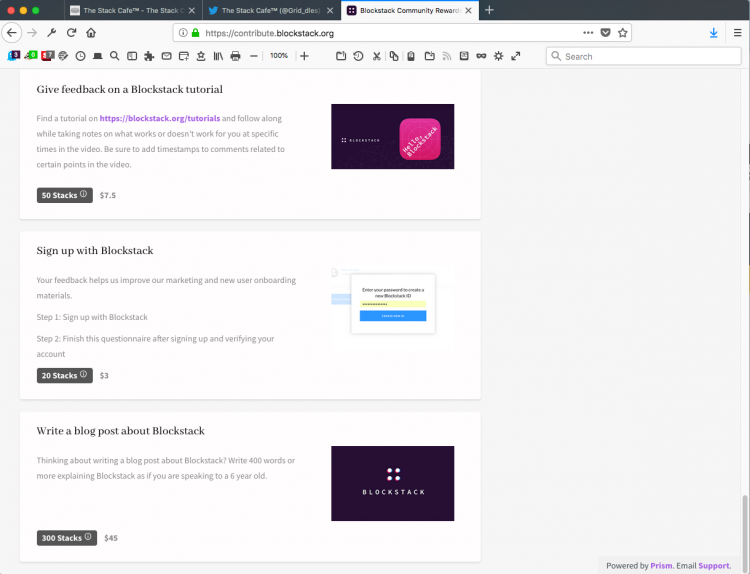Open the library books icon
The height and width of the screenshot is (574, 750).
click(218, 56)
